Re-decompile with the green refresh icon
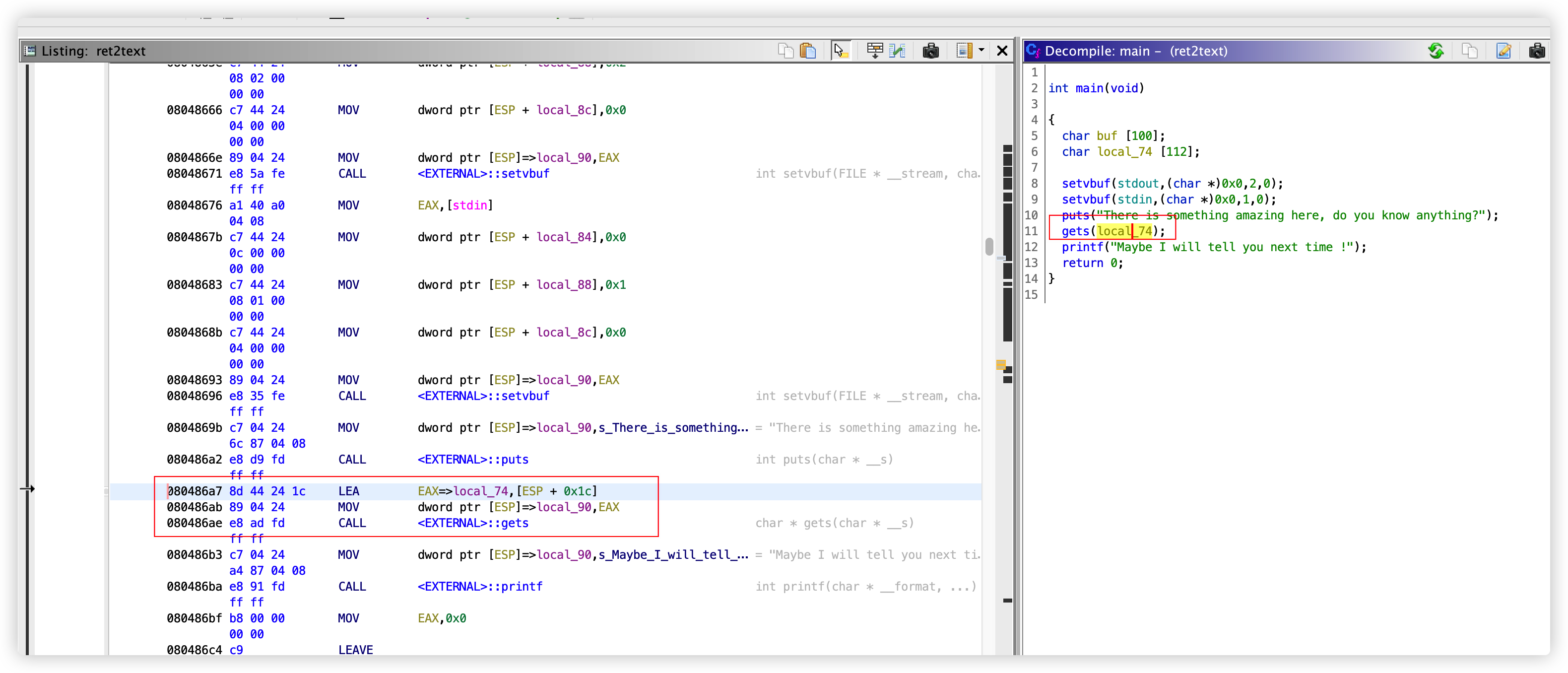This screenshot has width=1568, height=673. 1436,51
